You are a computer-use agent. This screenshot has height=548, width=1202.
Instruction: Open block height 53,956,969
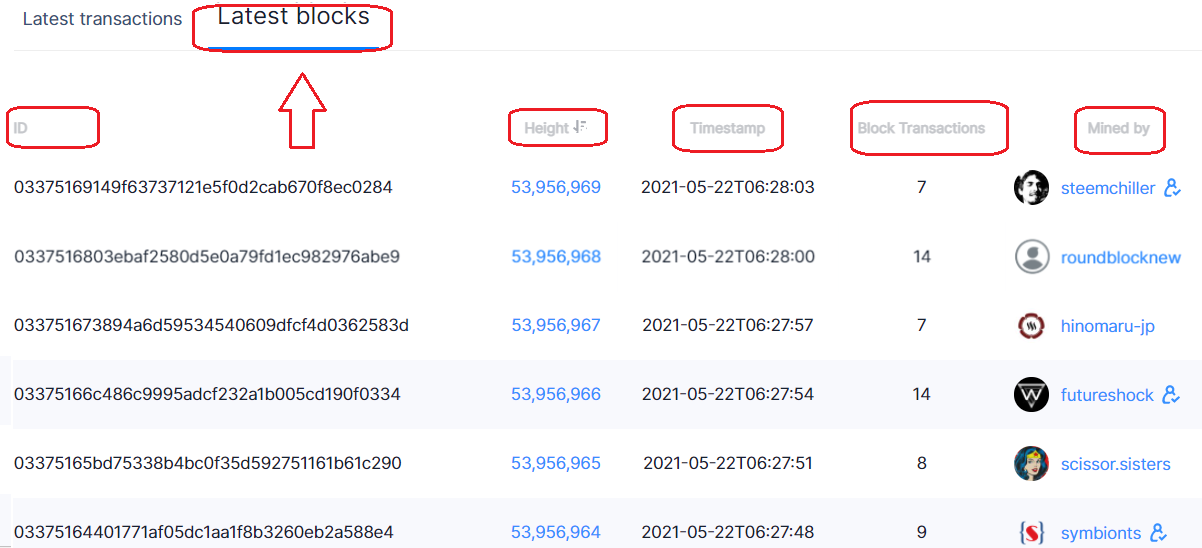556,187
